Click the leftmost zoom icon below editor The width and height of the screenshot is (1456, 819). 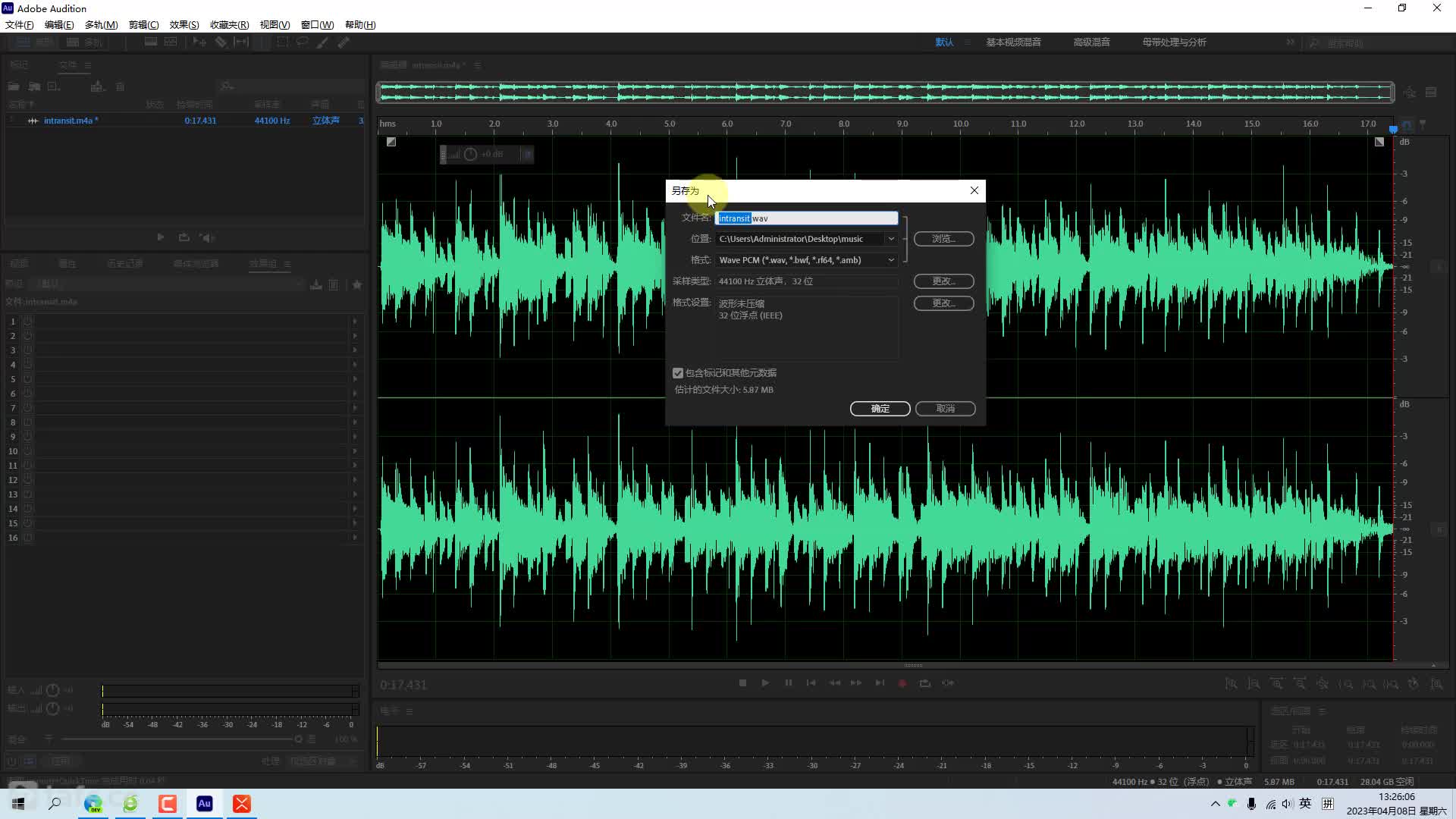point(1231,683)
